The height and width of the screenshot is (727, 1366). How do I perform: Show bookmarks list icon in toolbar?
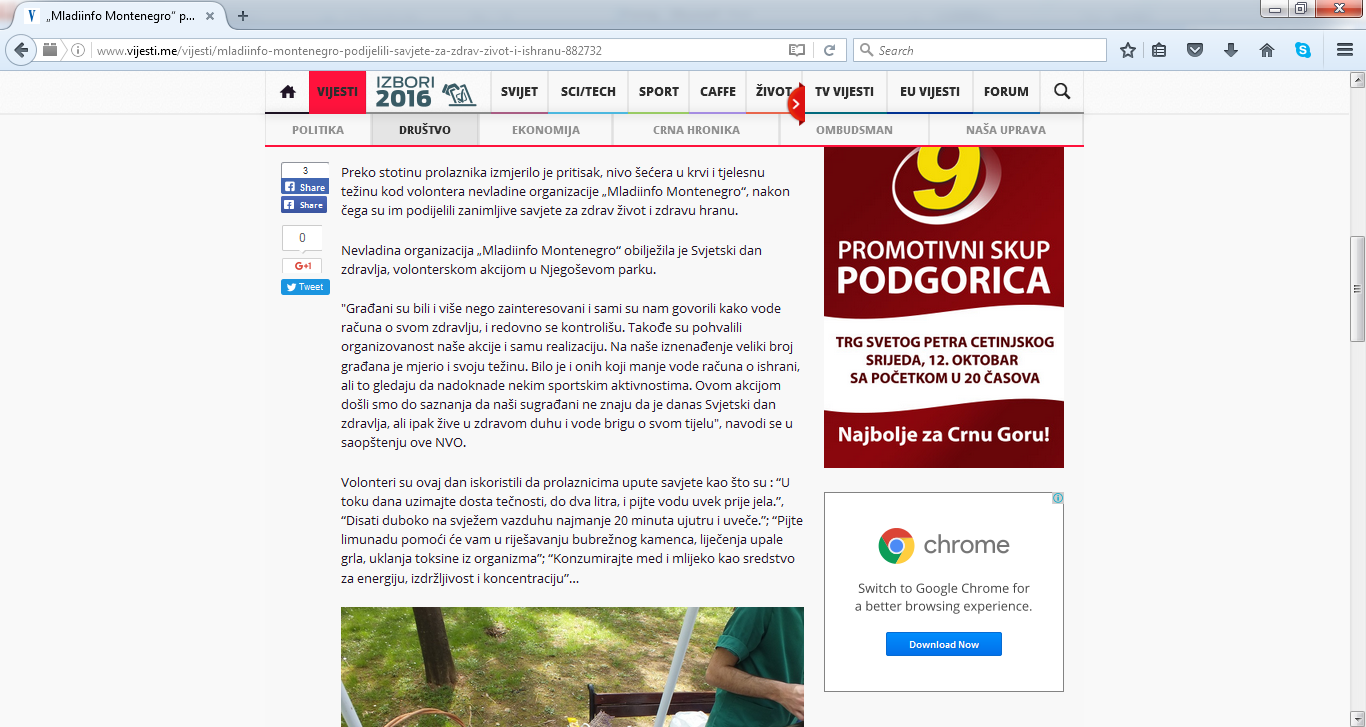(1159, 50)
